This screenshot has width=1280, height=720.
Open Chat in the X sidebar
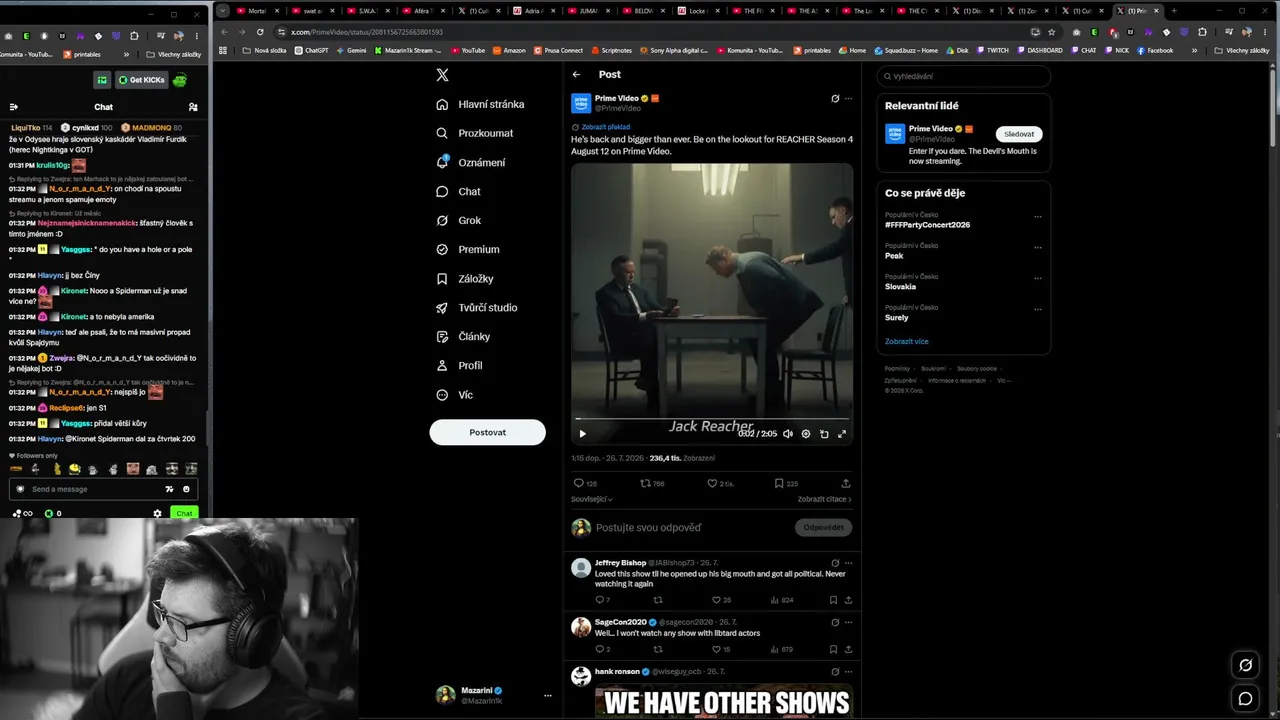pos(458,191)
